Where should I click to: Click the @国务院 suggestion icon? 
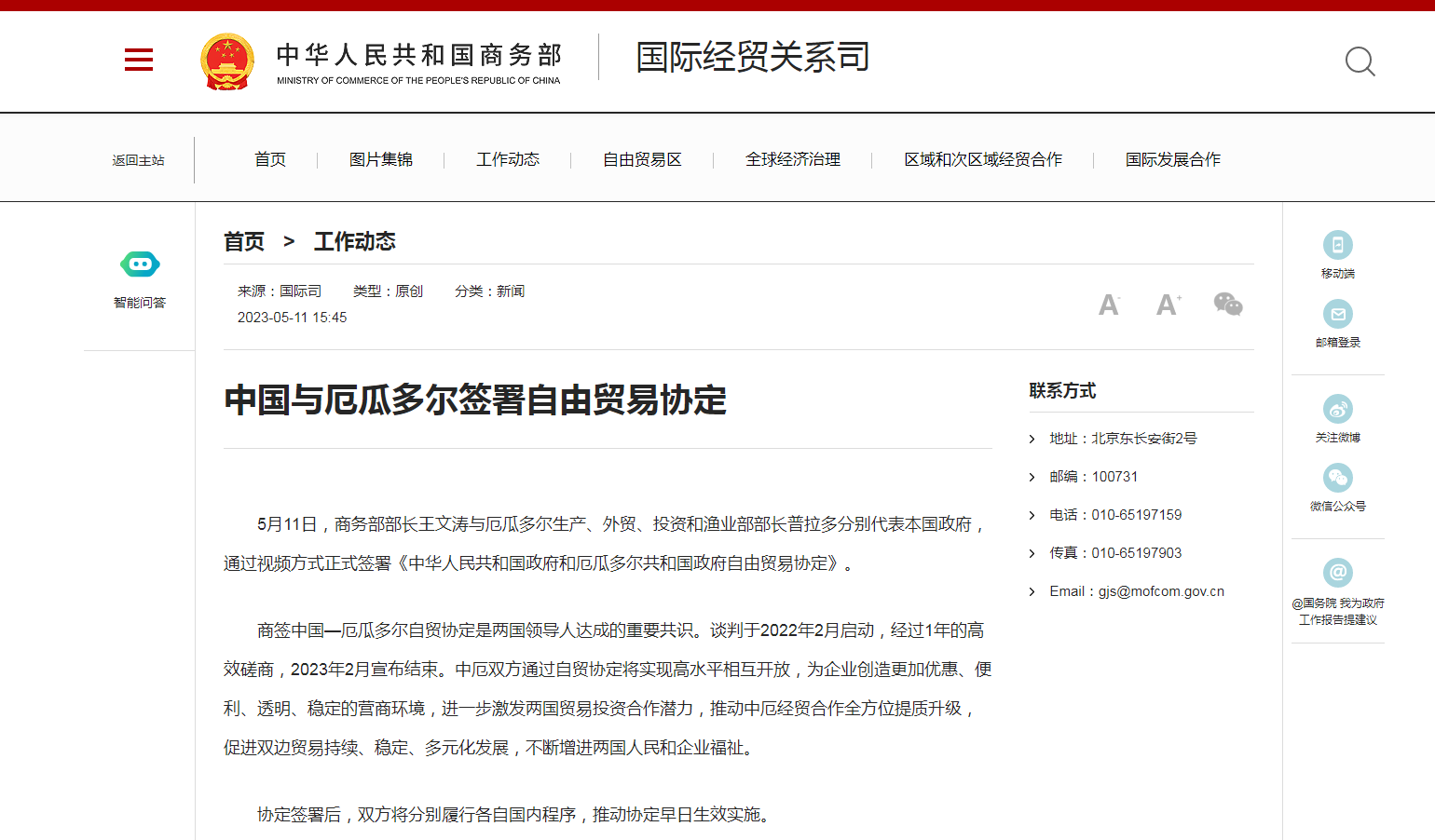[x=1338, y=573]
